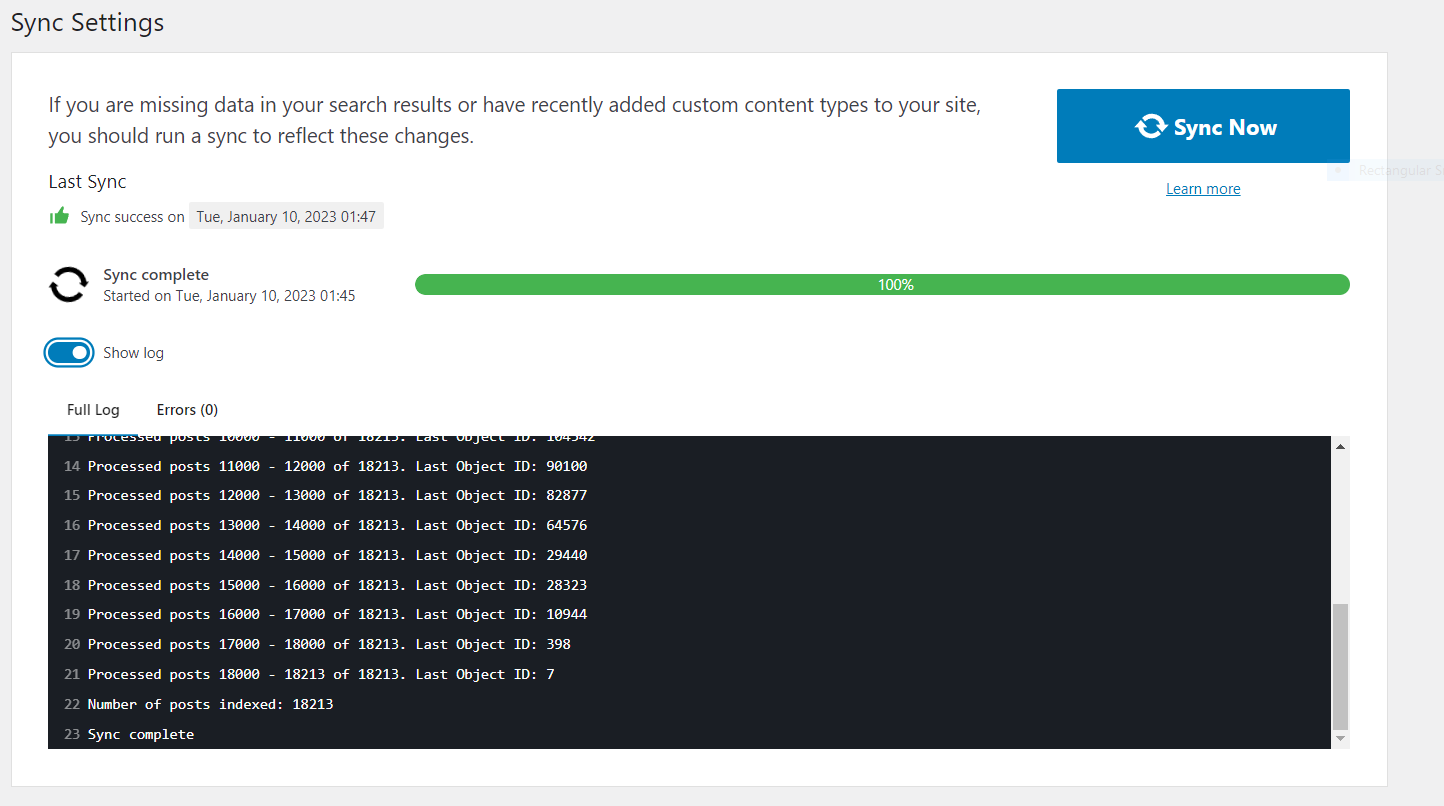This screenshot has height=806, width=1444.
Task: Select the Full Log tab
Action: click(x=92, y=409)
